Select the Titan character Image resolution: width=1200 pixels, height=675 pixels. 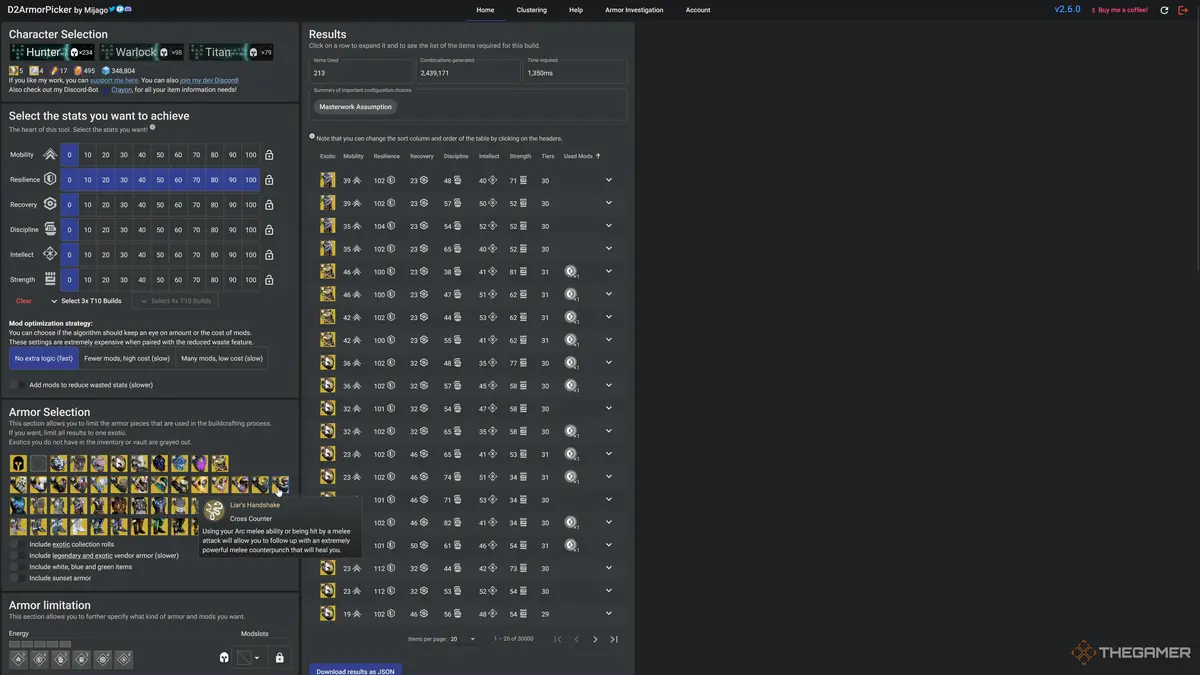point(231,52)
